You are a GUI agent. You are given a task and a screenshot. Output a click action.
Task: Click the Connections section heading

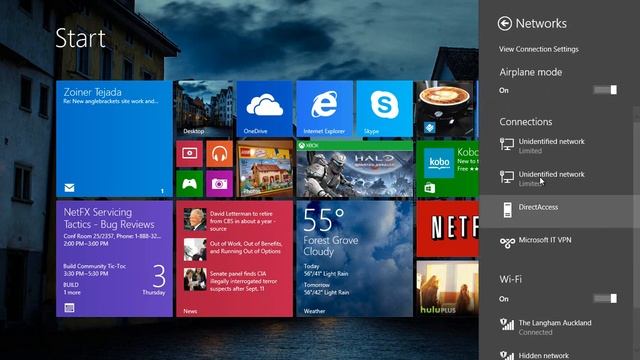(x=526, y=122)
